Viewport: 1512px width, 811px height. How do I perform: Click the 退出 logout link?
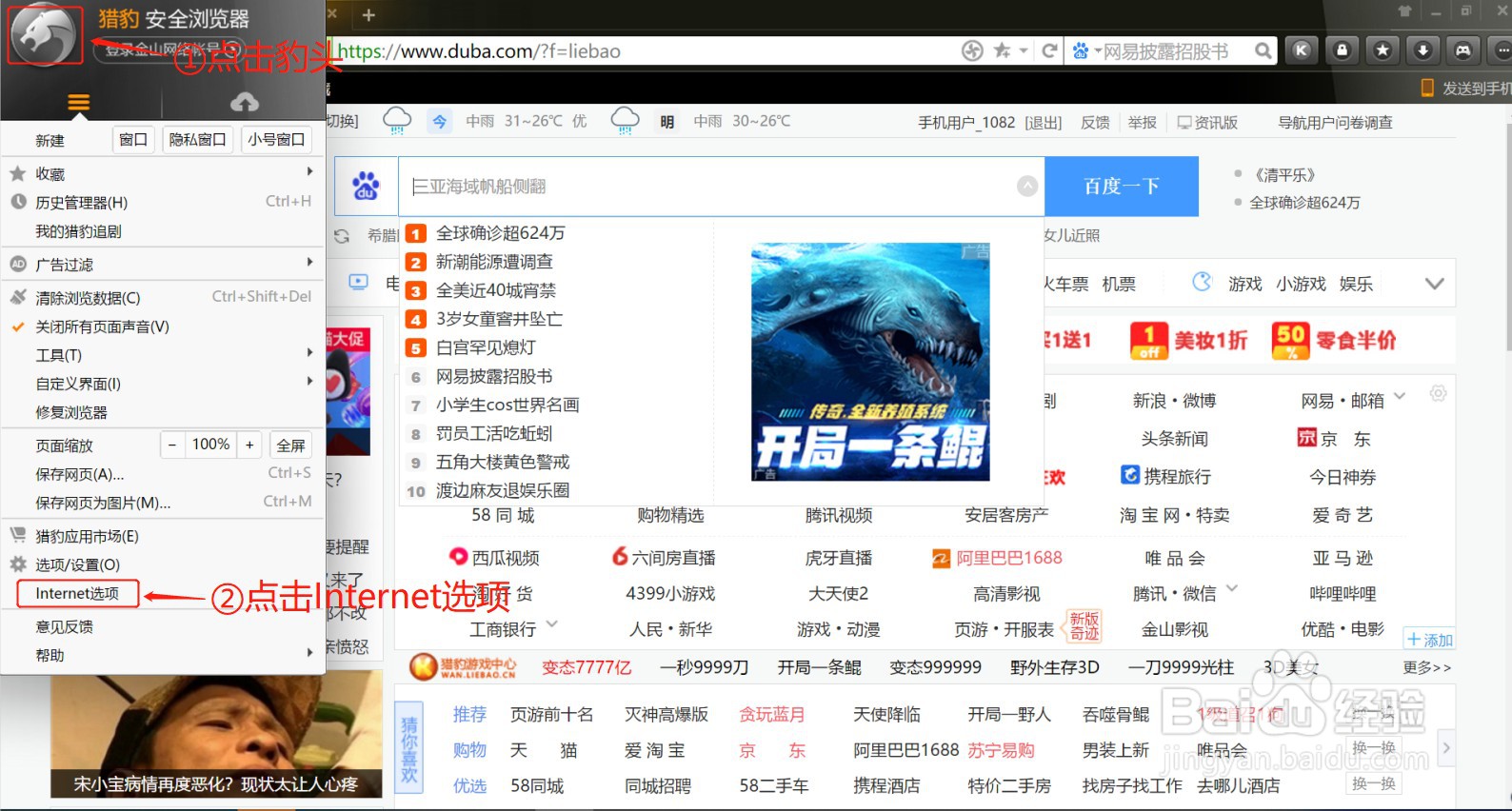click(x=1044, y=123)
